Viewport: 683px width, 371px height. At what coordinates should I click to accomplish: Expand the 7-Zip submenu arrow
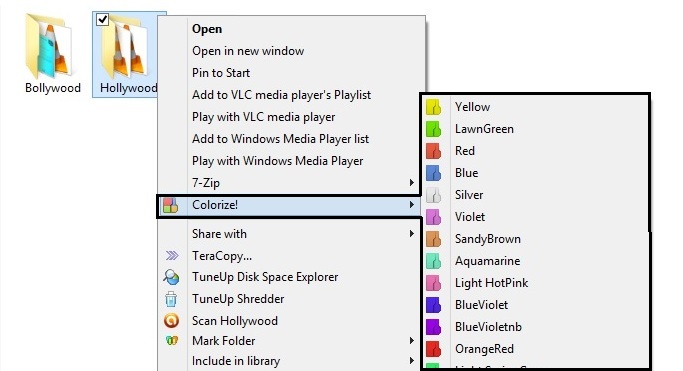pyautogui.click(x=411, y=182)
